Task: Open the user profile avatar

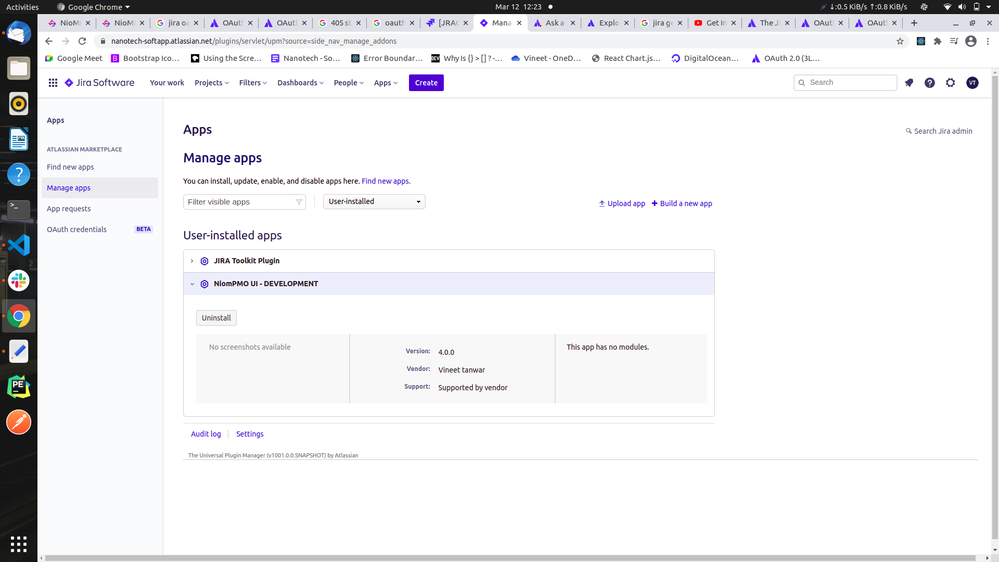Action: pos(972,83)
